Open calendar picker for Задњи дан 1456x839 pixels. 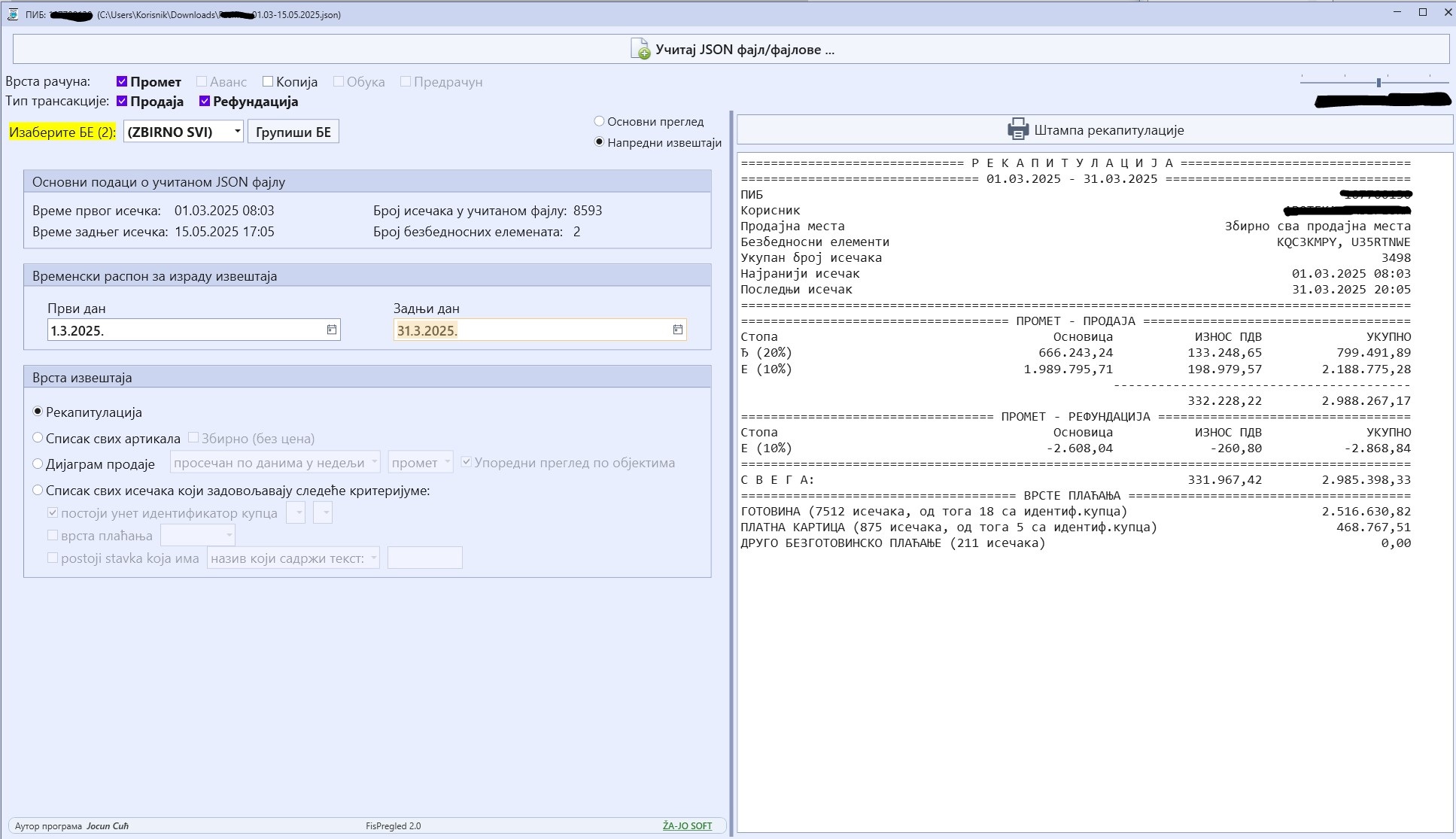(x=678, y=330)
